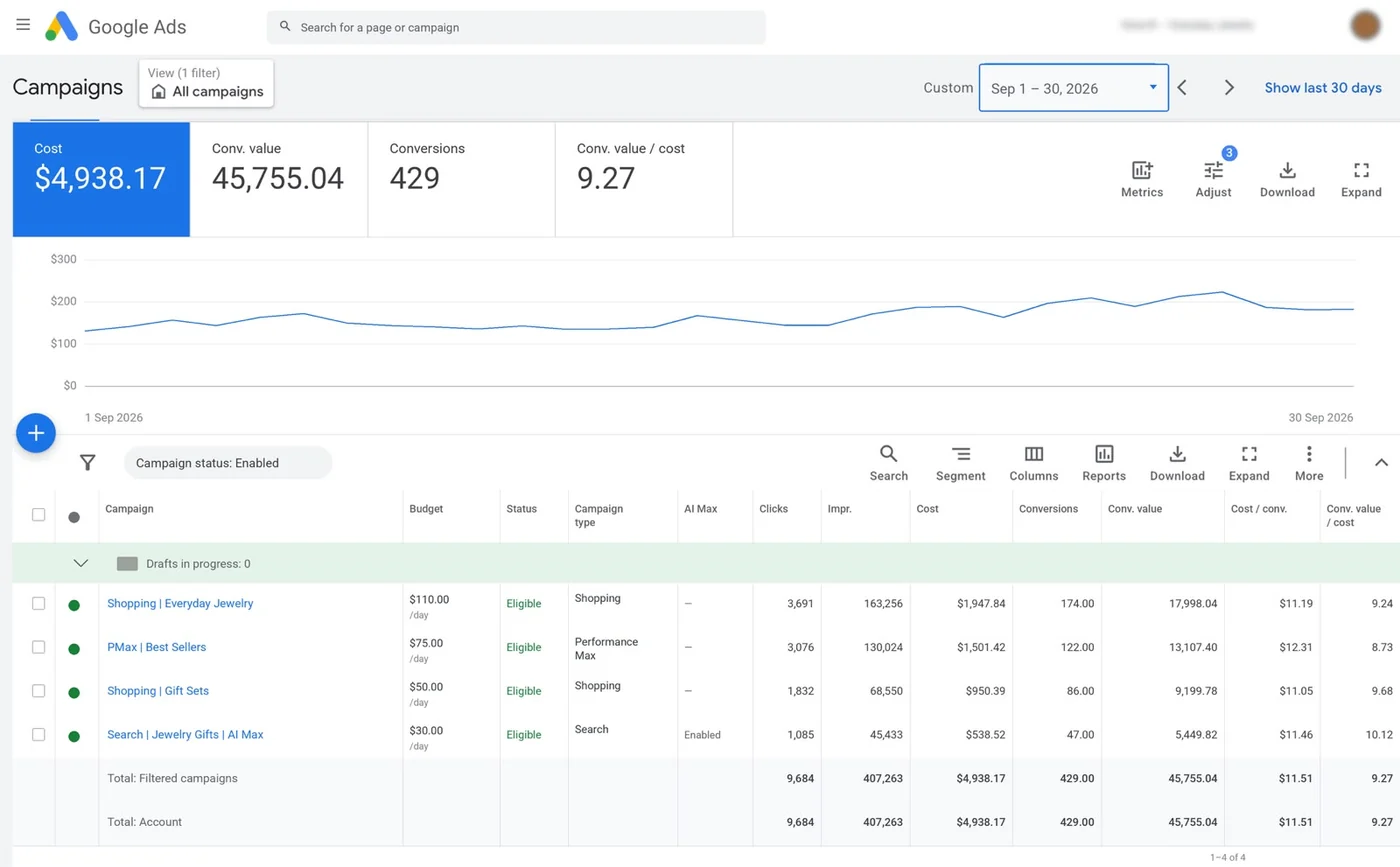Open the status column header dot
Screen dimensions: 1400x867
(x=74, y=517)
